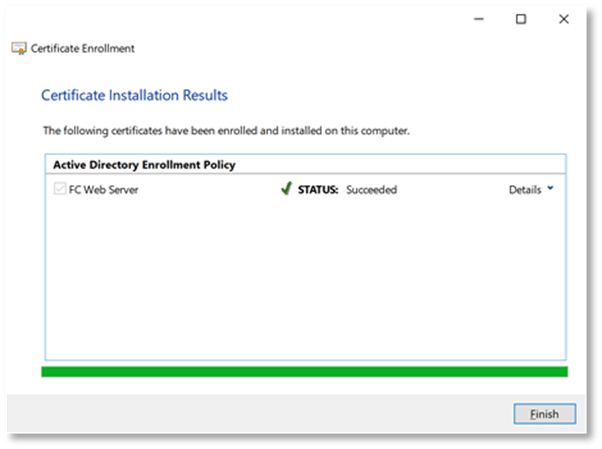This screenshot has height=449, width=602.
Task: Maximize the Certificate Enrollment window
Action: pos(521,19)
